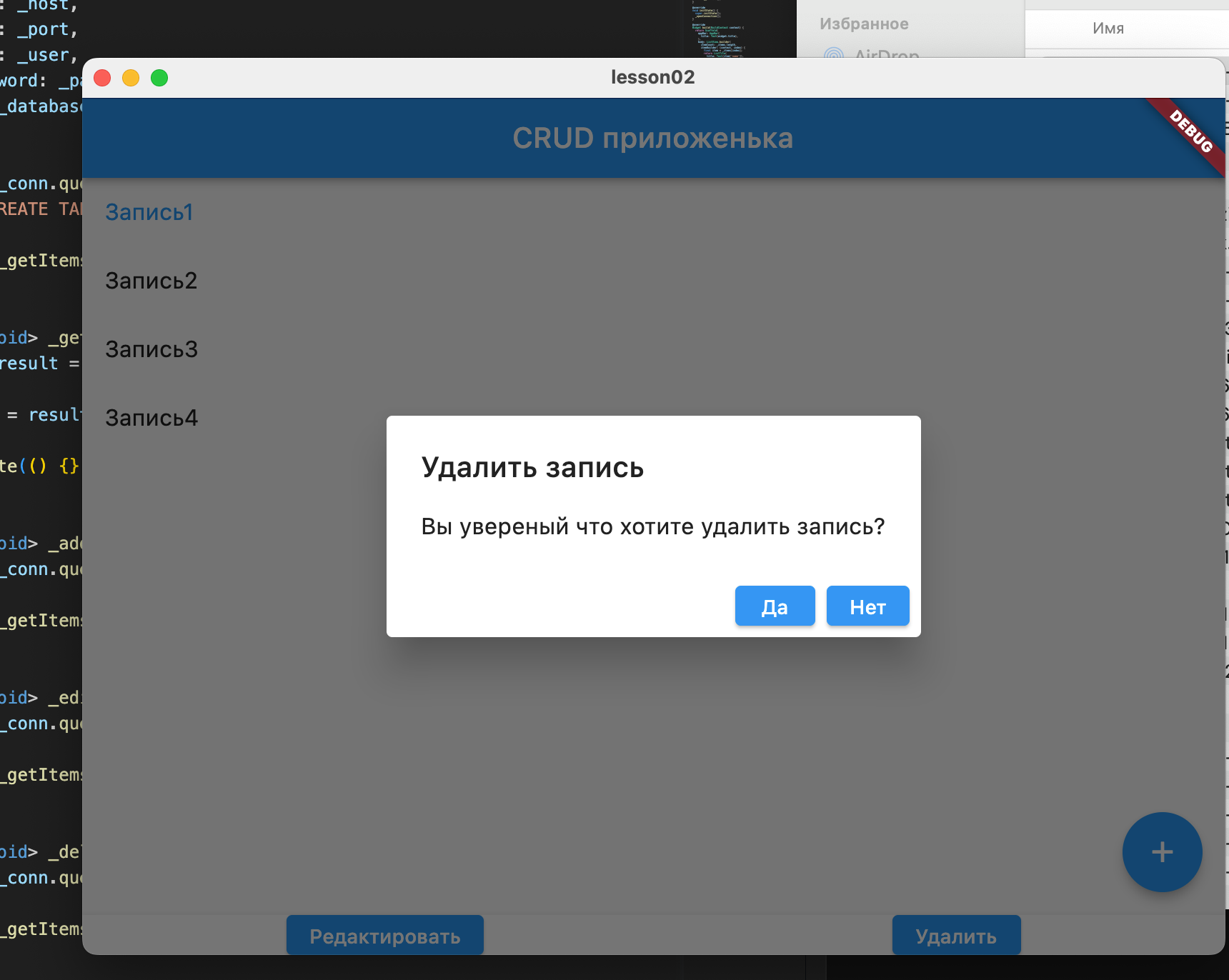Click the CRUD приложенька app bar title
Image resolution: width=1229 pixels, height=980 pixels.
click(x=653, y=139)
